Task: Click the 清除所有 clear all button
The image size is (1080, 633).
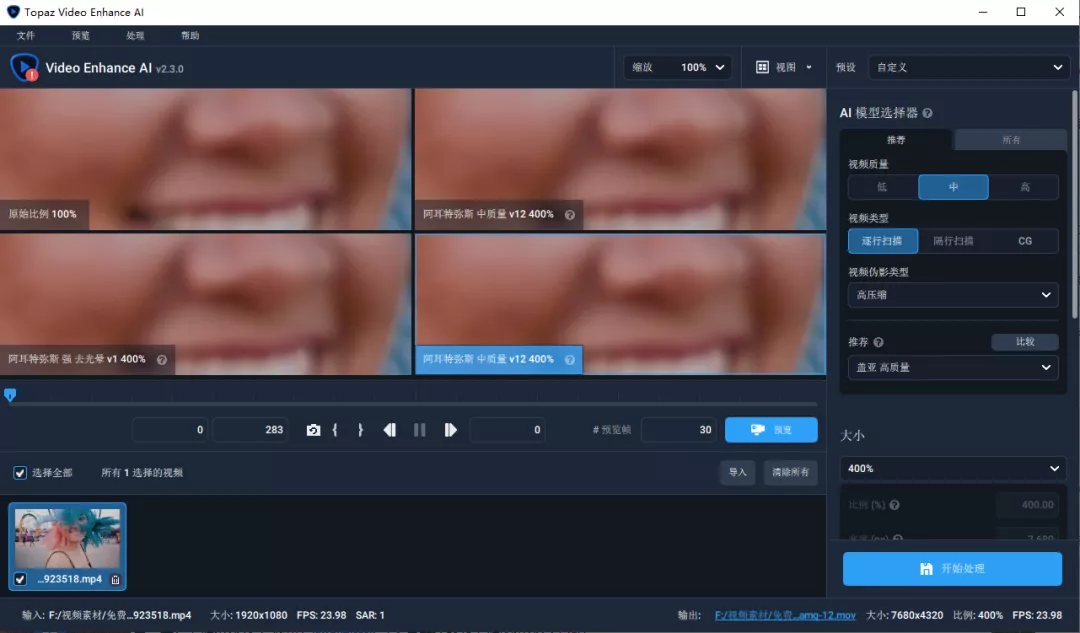Action: [x=791, y=473]
